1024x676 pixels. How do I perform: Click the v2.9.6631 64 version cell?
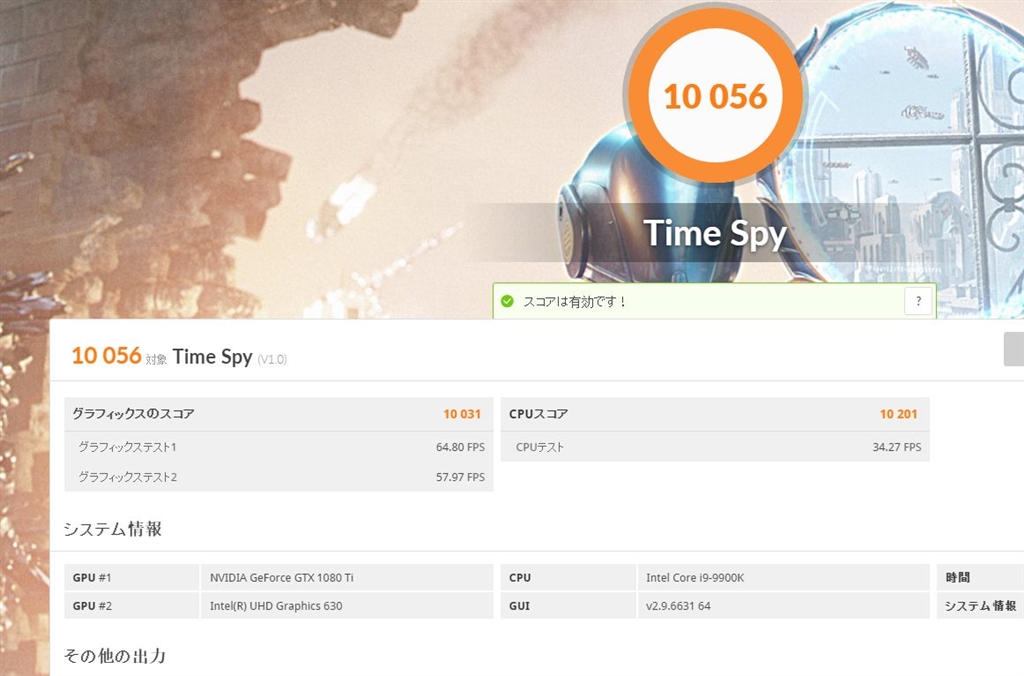[783, 605]
